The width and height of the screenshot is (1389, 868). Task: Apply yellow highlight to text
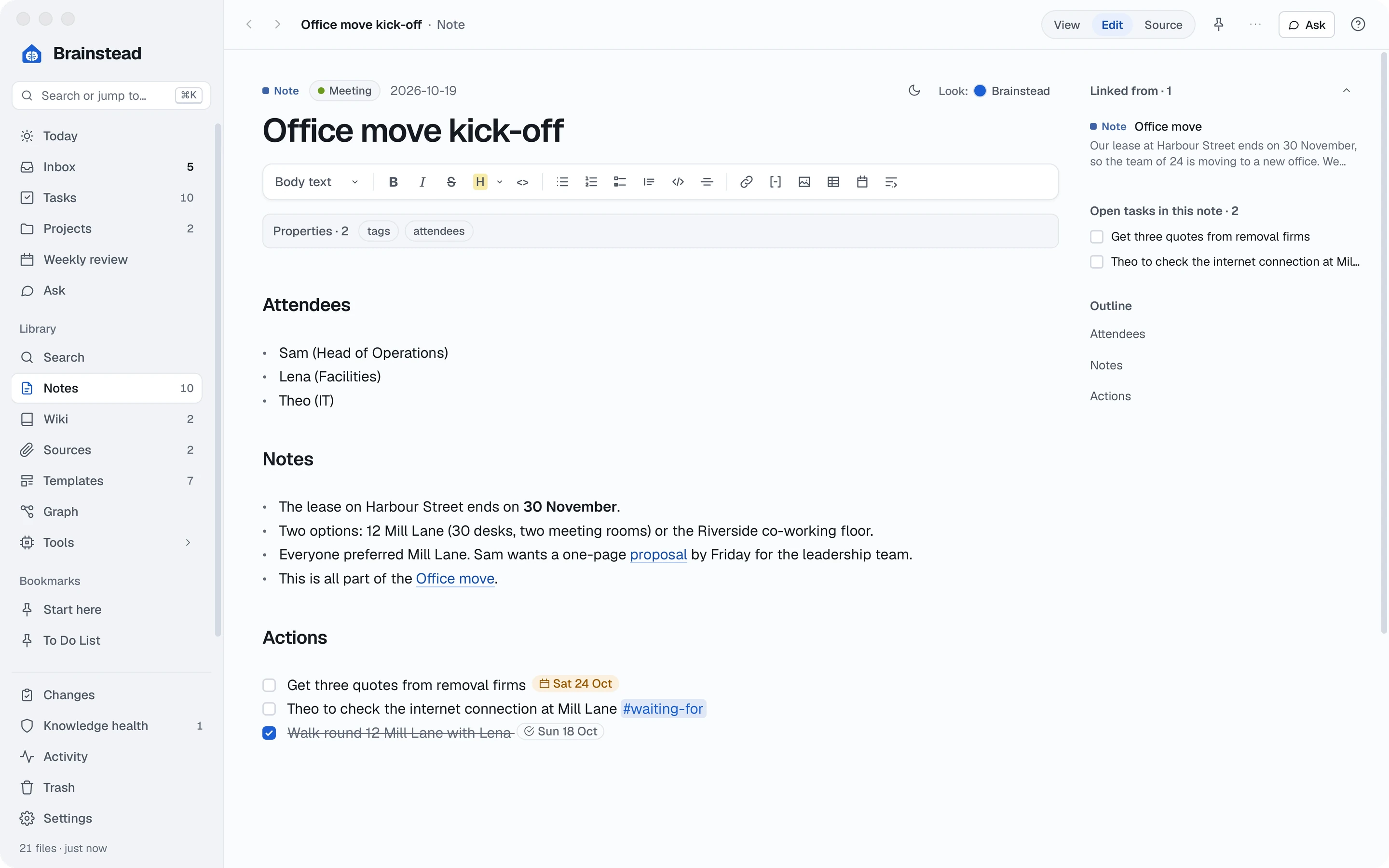click(480, 182)
